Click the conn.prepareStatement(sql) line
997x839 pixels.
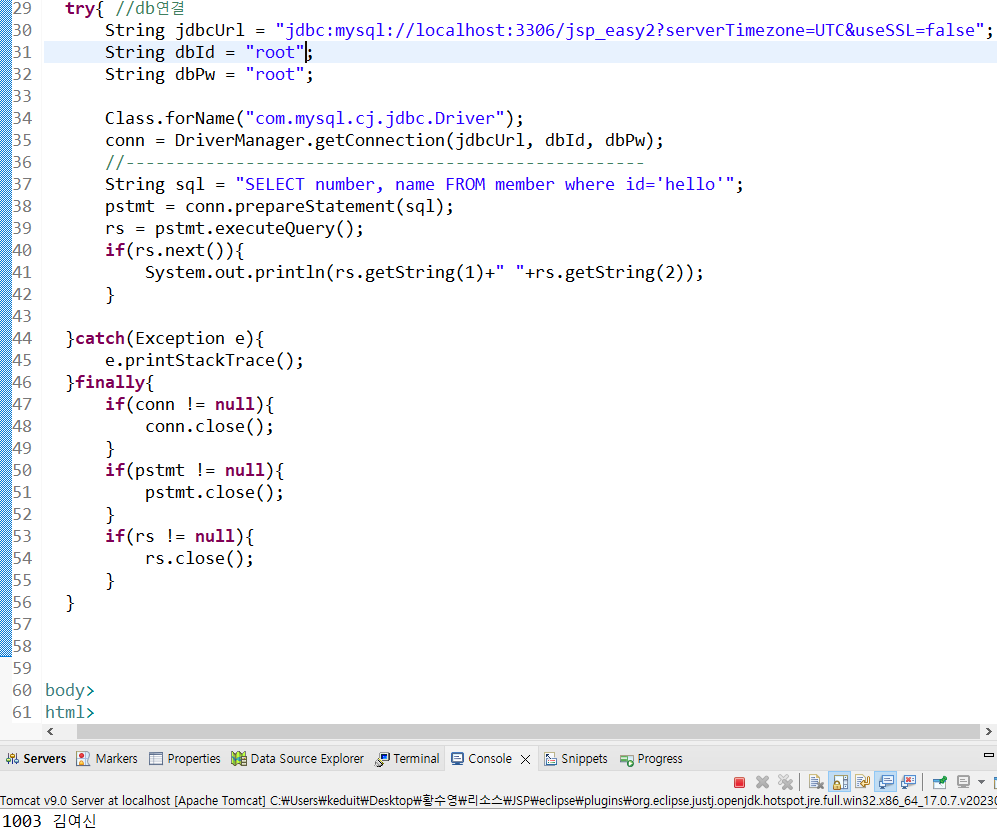point(279,207)
